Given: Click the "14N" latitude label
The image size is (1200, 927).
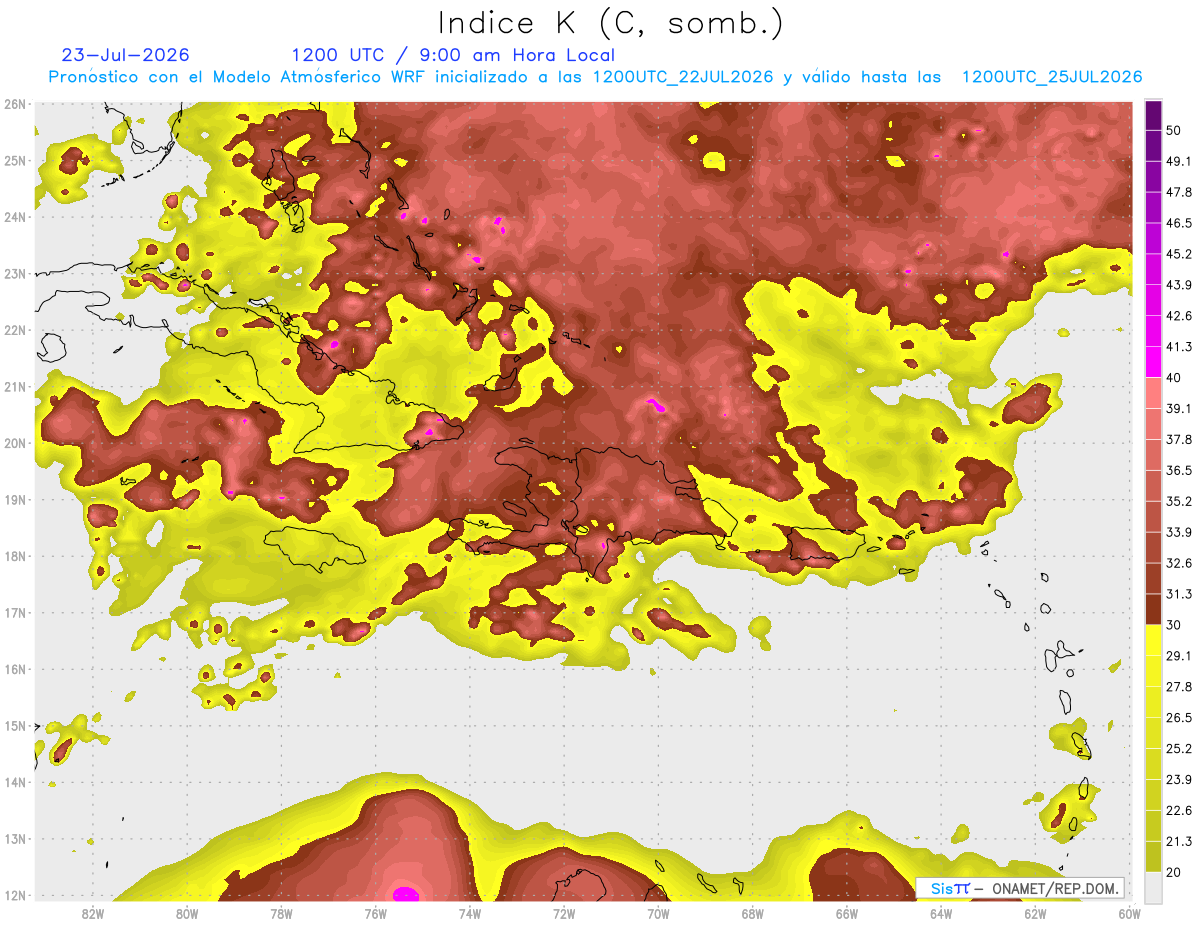Looking at the screenshot, I should (x=14, y=782).
